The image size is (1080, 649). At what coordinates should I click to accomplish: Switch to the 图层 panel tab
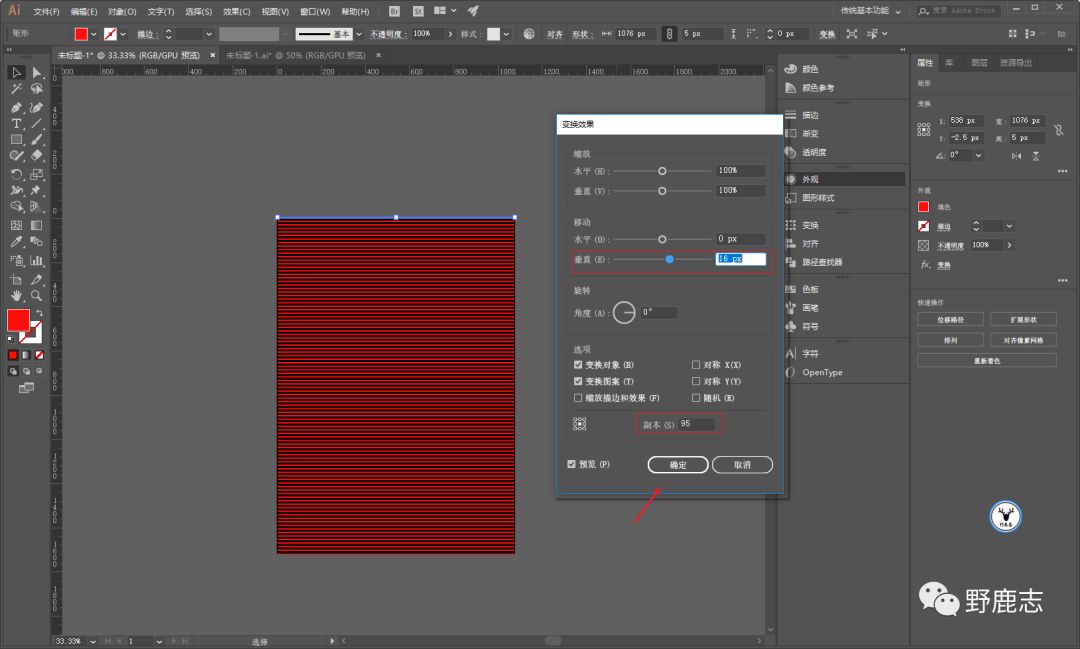coord(979,62)
